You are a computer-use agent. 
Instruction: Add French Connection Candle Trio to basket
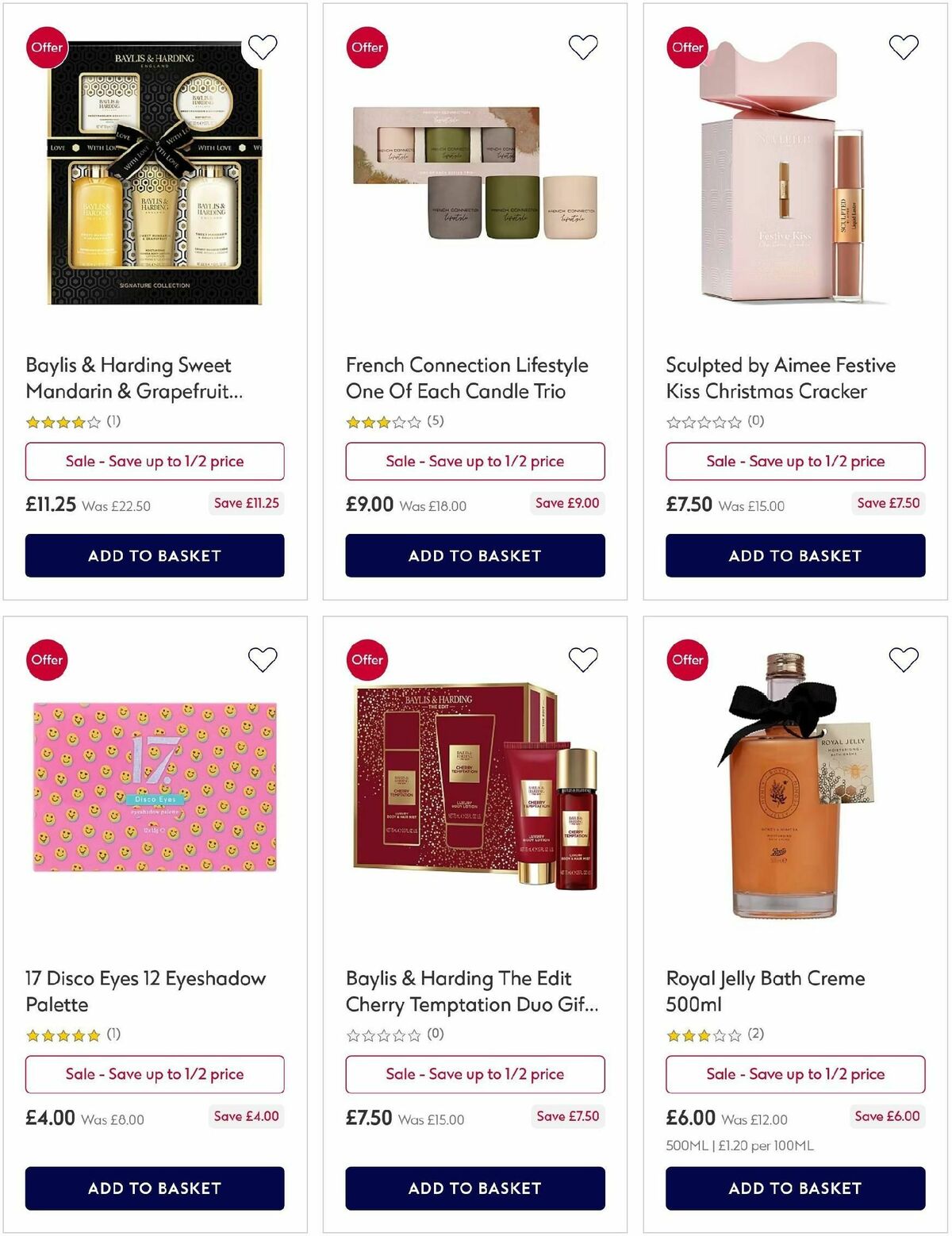(x=474, y=555)
